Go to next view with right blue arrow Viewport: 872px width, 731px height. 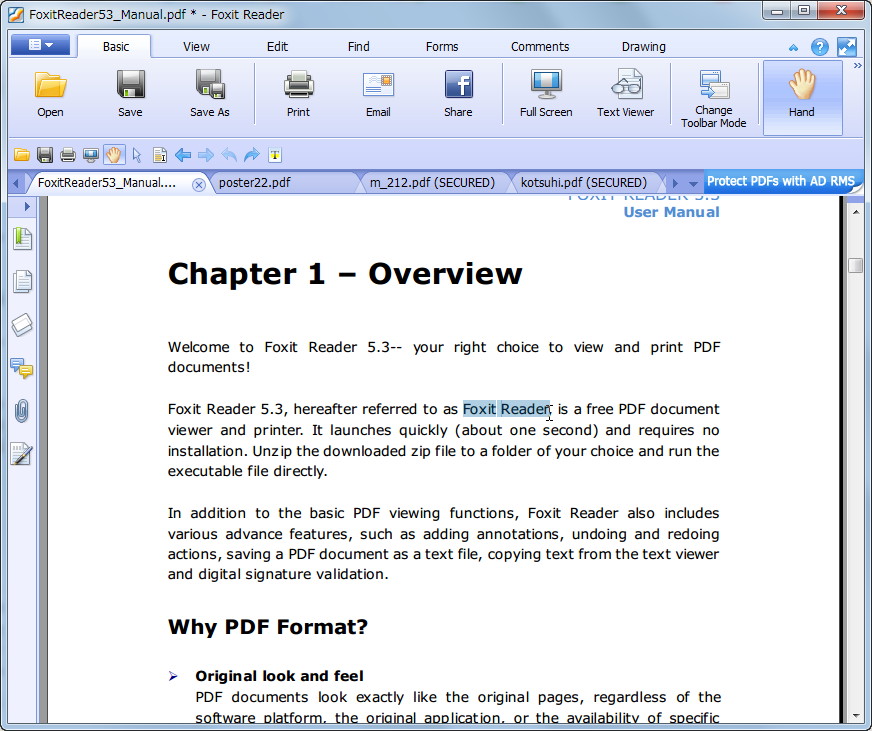click(206, 155)
